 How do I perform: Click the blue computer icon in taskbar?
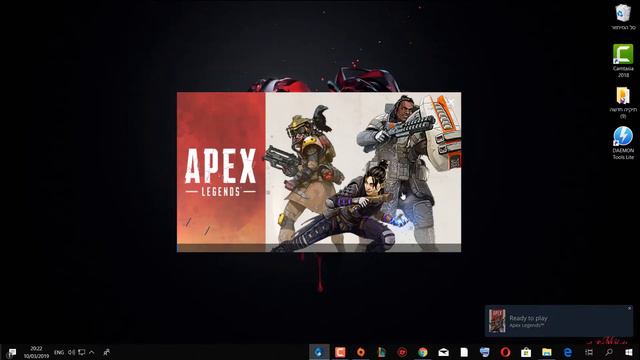[x=484, y=352]
